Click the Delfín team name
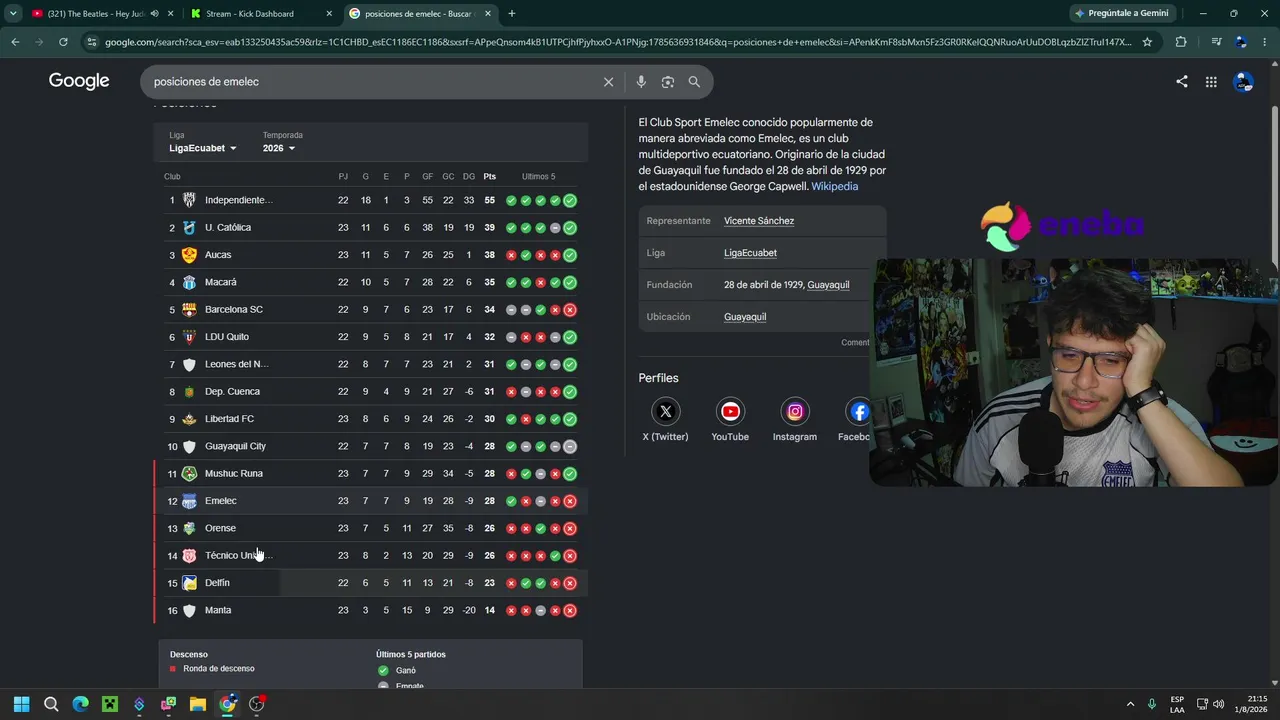This screenshot has height=720, width=1280. (217, 583)
